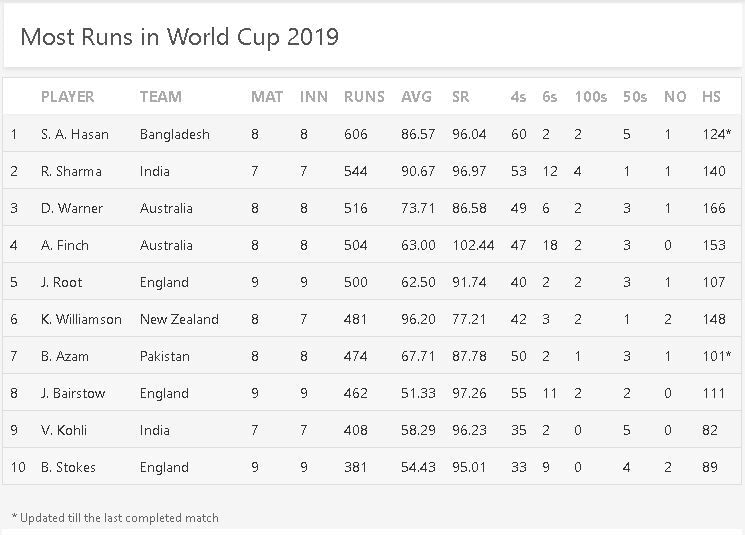
Task: Click the Pakistan team name
Action: 165,356
